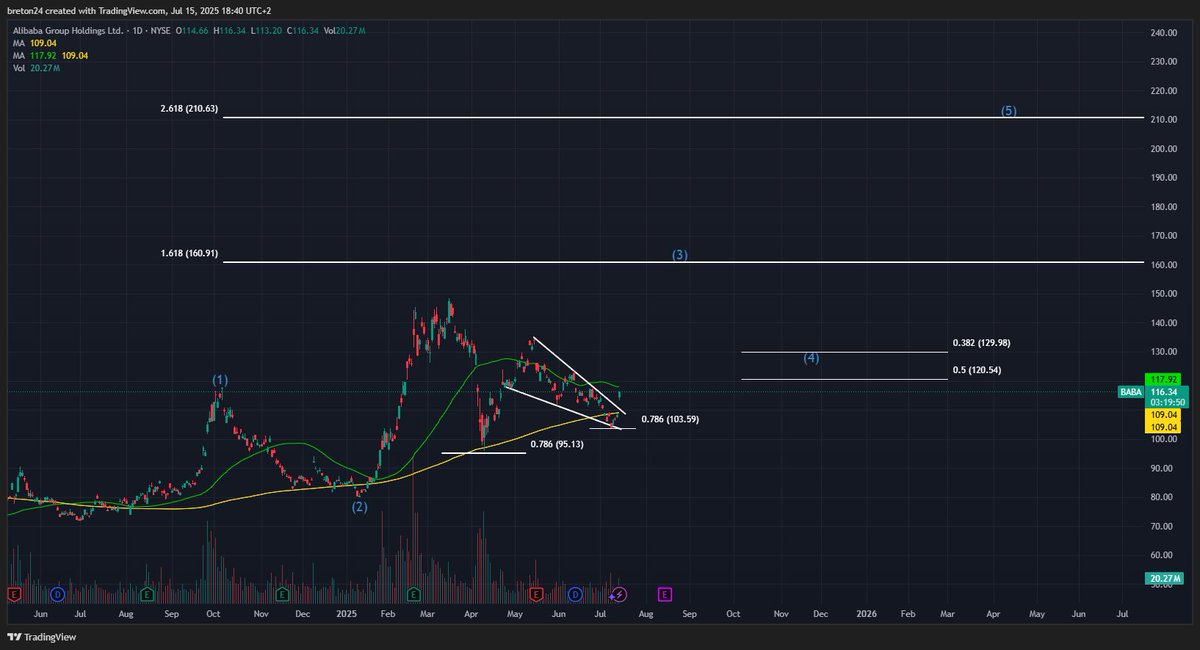This screenshot has width=1200, height=650.
Task: Click the 240.00 price axis label
Action: pos(1164,33)
